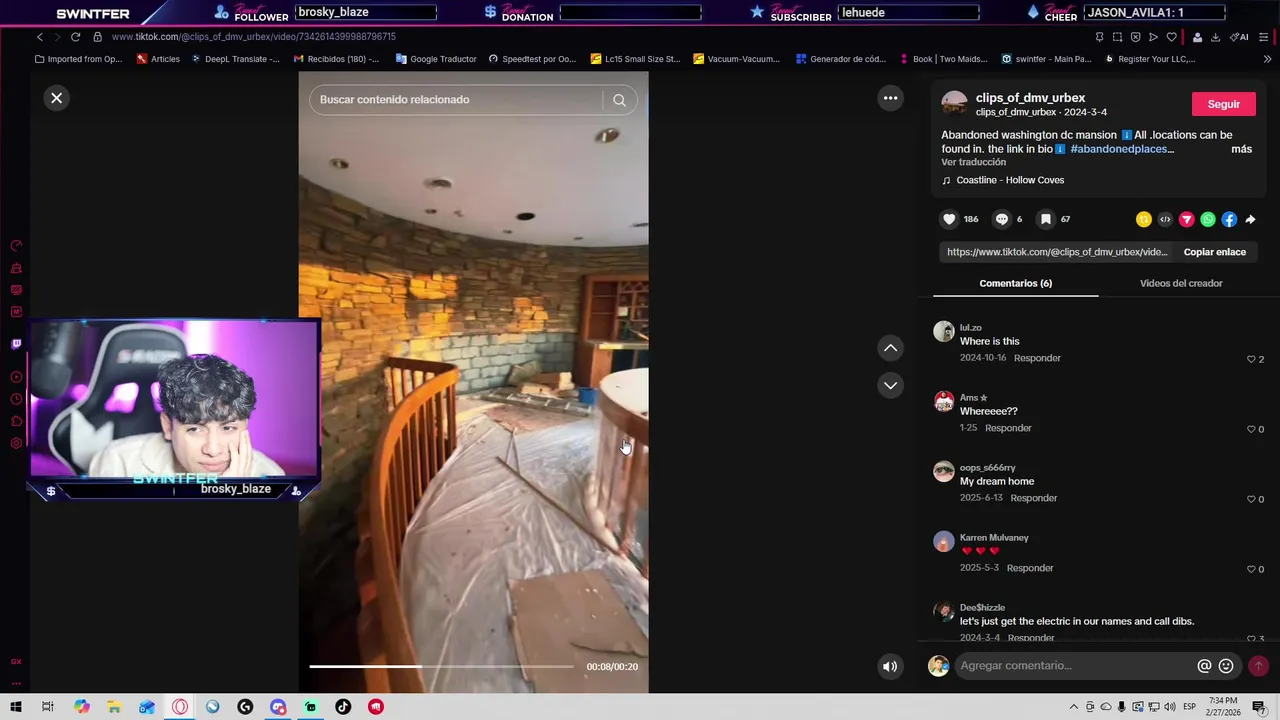Click 'Copiar enlace' button

click(x=1215, y=252)
